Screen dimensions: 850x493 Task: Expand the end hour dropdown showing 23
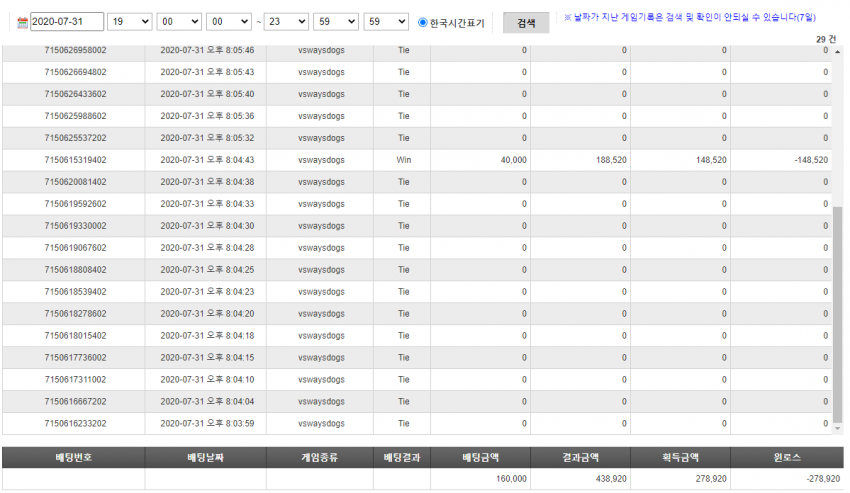[x=286, y=22]
